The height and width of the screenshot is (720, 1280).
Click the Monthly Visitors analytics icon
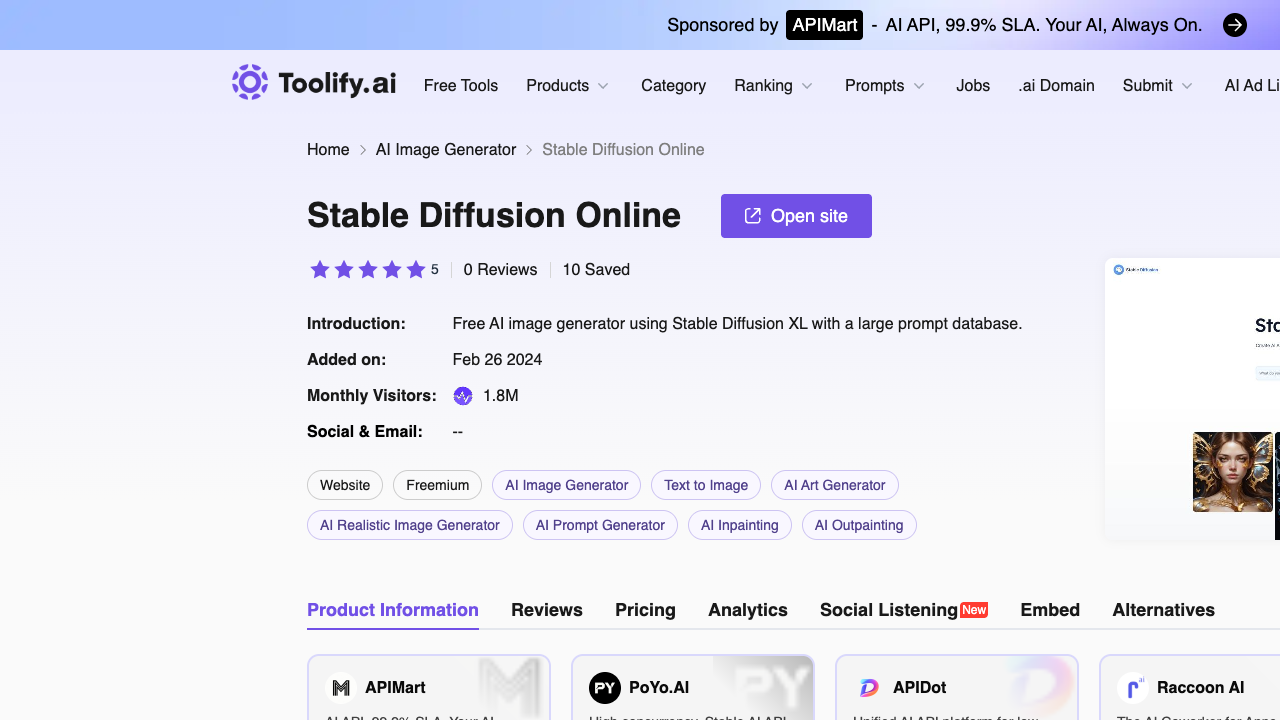tap(463, 396)
